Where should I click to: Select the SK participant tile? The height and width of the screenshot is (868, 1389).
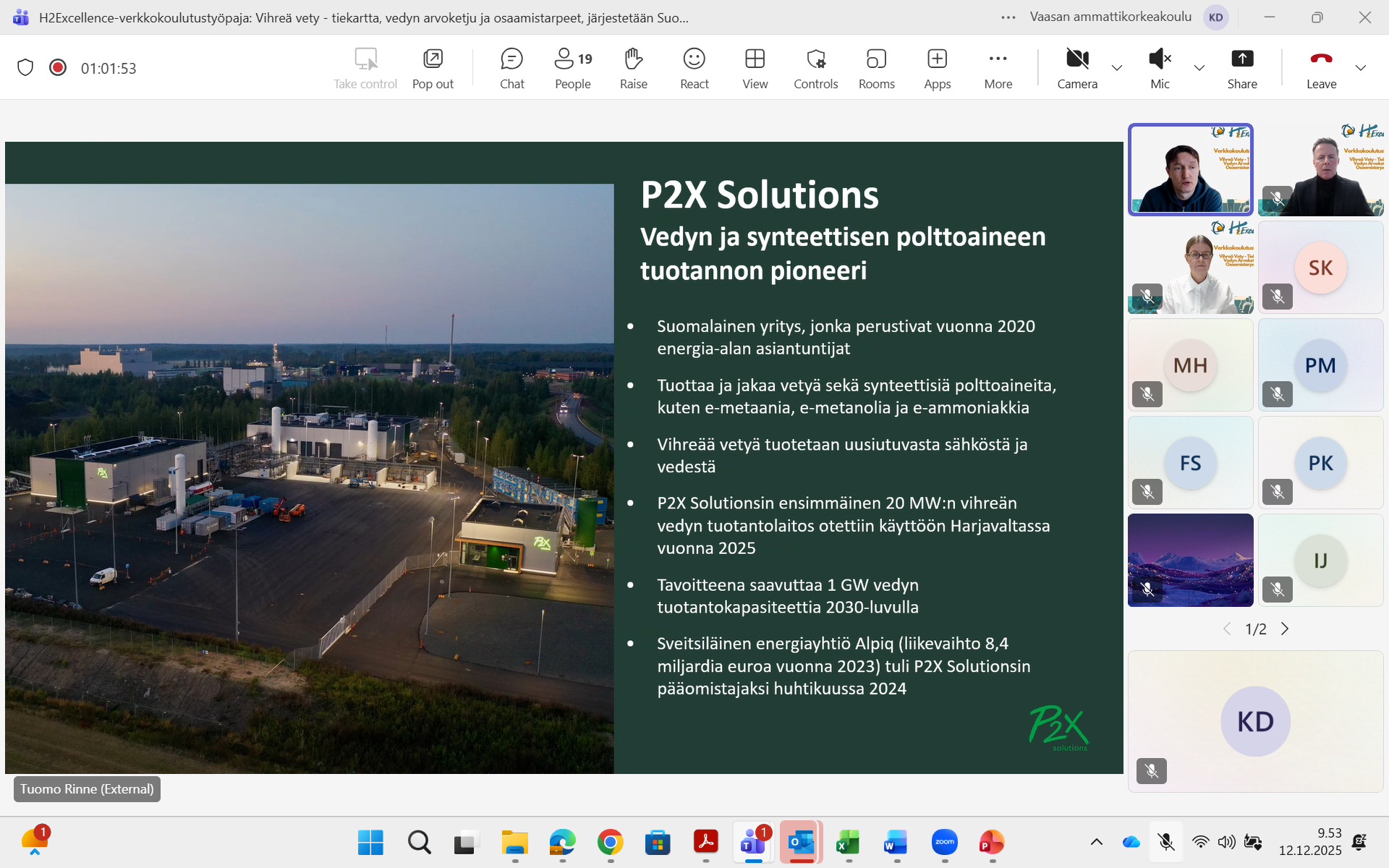(1320, 268)
